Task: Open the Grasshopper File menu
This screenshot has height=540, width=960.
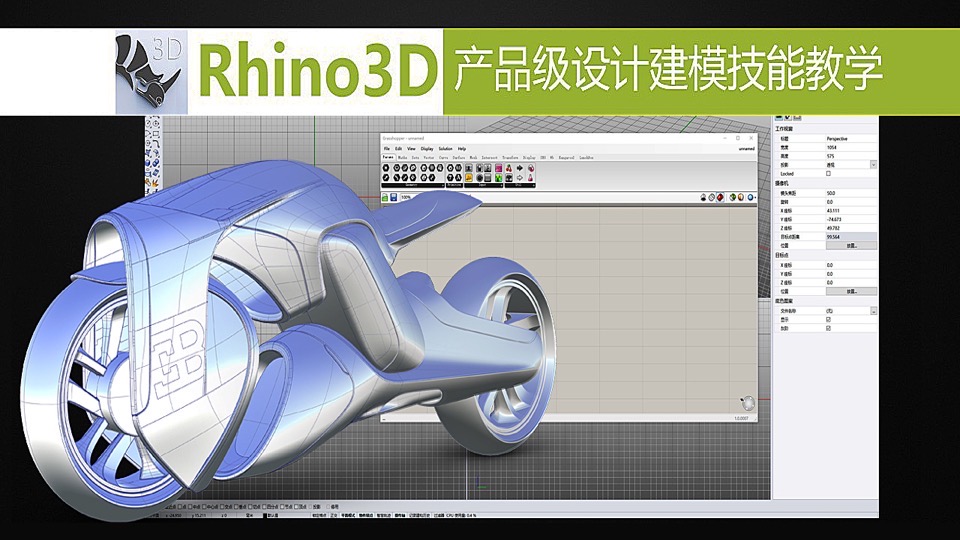Action: [386, 149]
